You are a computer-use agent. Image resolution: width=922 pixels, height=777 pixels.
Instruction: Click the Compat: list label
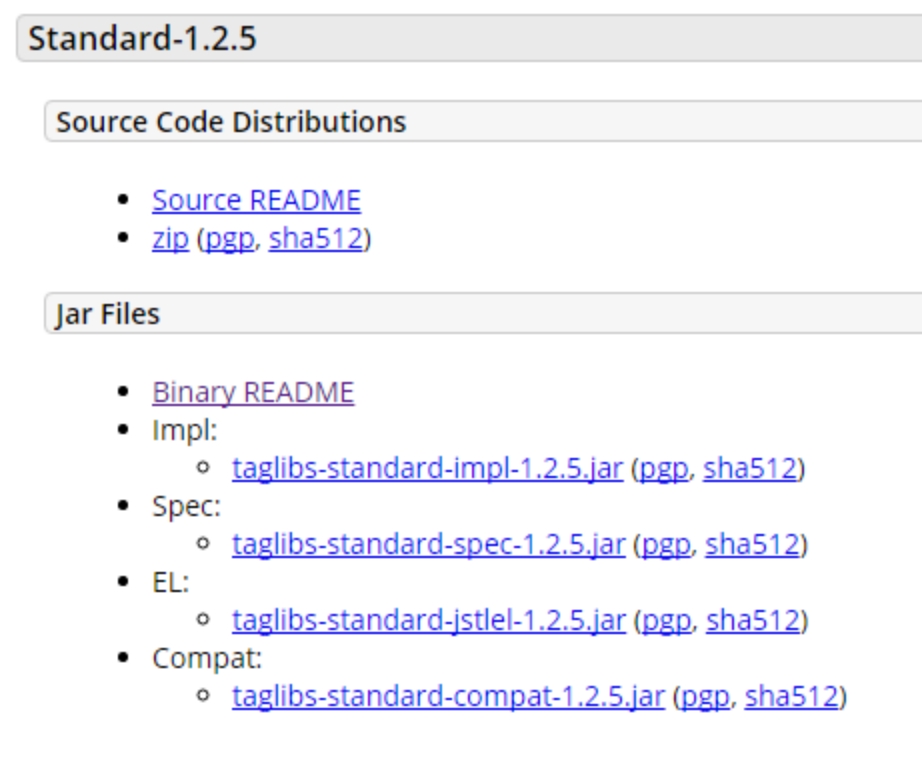click(207, 658)
